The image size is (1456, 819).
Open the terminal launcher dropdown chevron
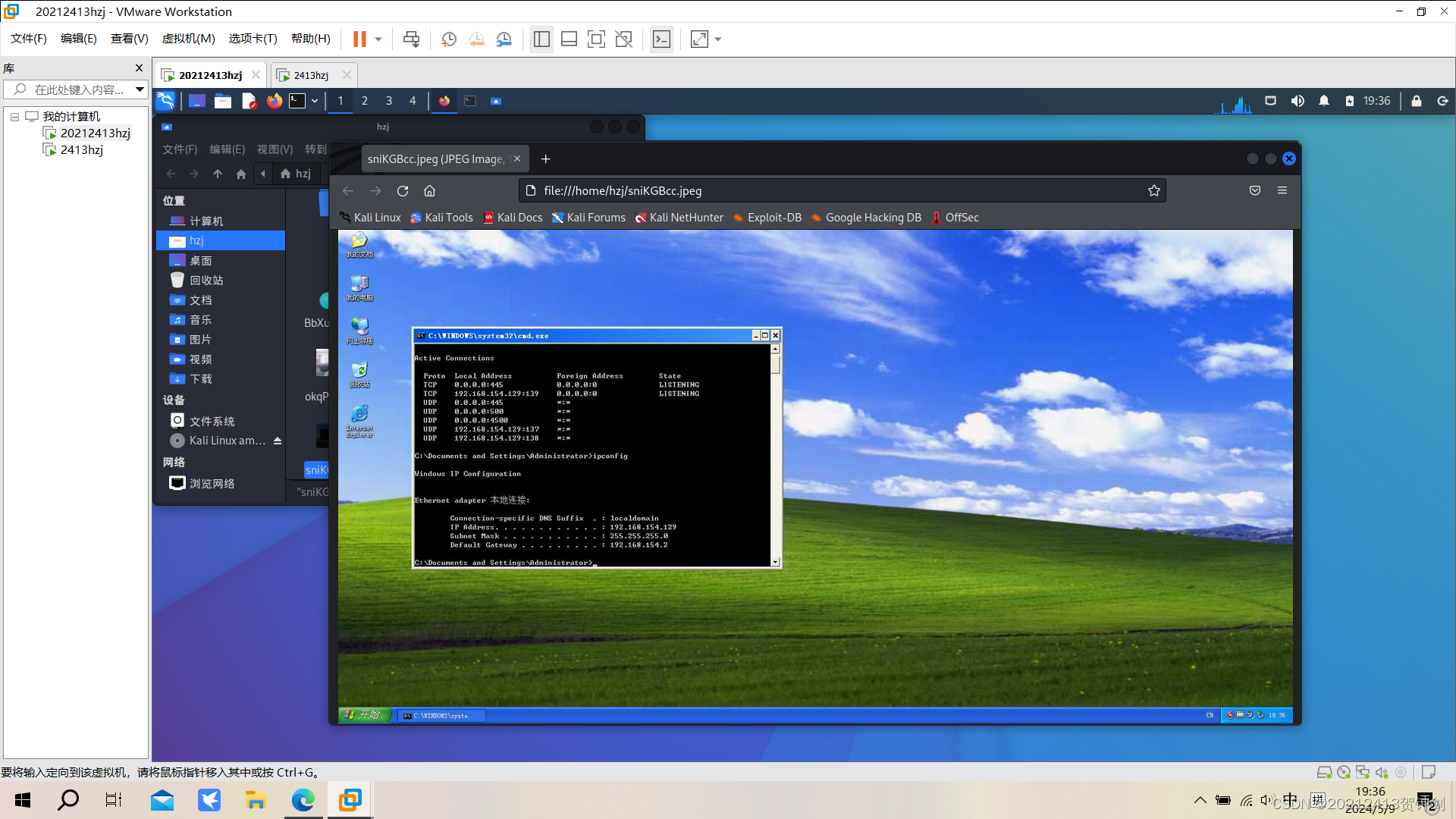pyautogui.click(x=315, y=101)
